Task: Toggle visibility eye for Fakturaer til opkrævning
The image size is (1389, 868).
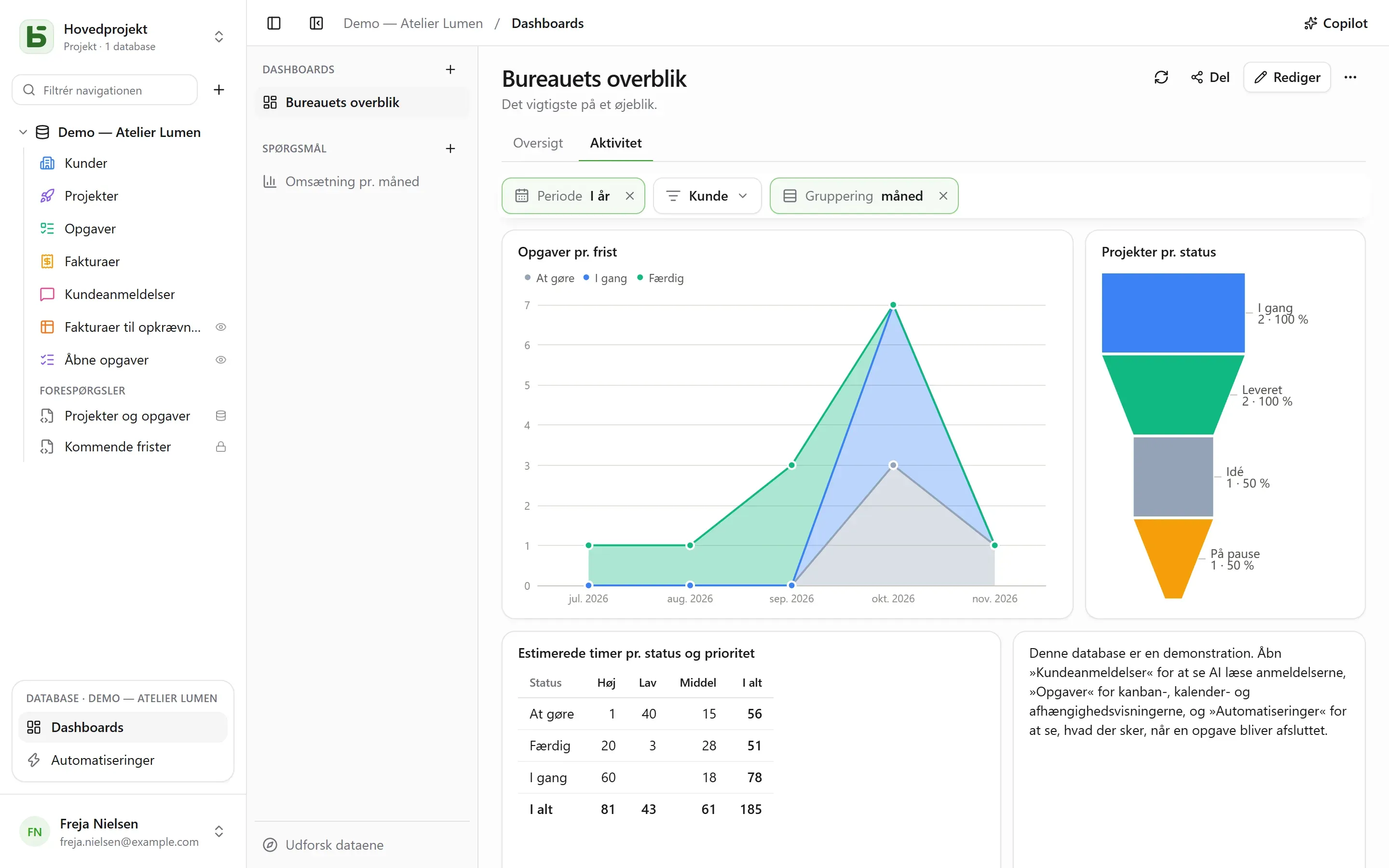Action: pyautogui.click(x=220, y=326)
